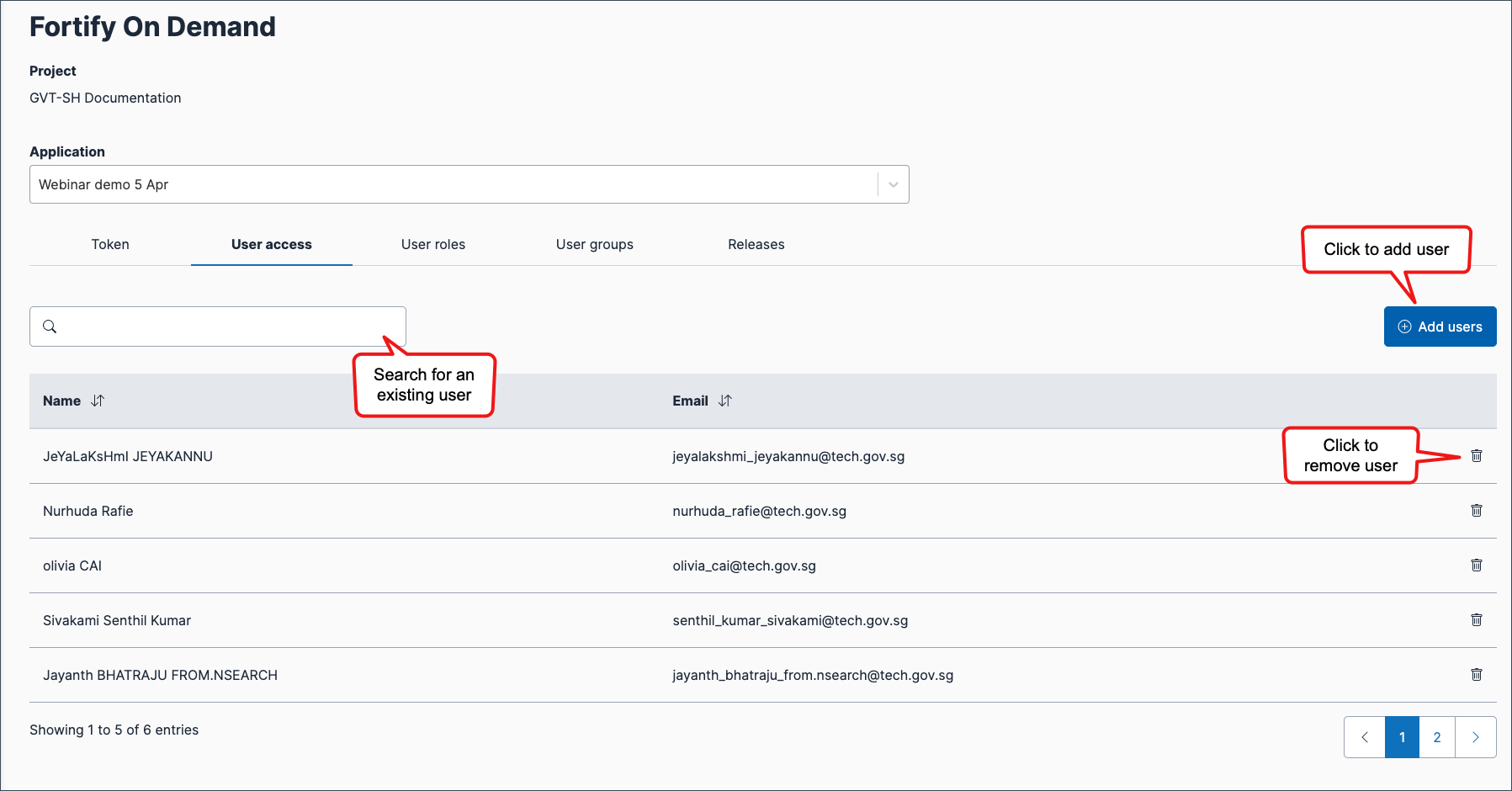Click the Fortify On Demand heading
Viewport: 1512px width, 791px height.
152,27
